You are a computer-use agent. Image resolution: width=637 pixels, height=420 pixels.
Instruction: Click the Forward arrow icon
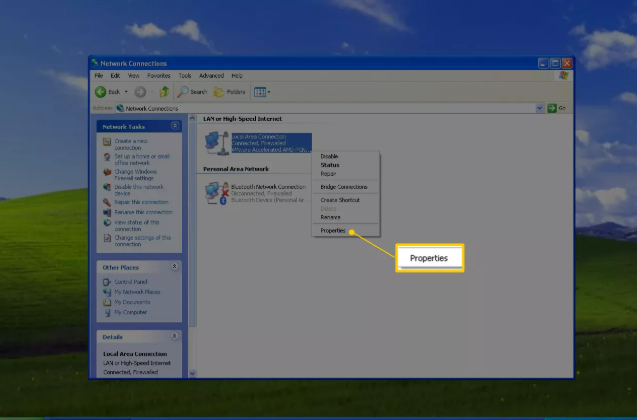[140, 92]
